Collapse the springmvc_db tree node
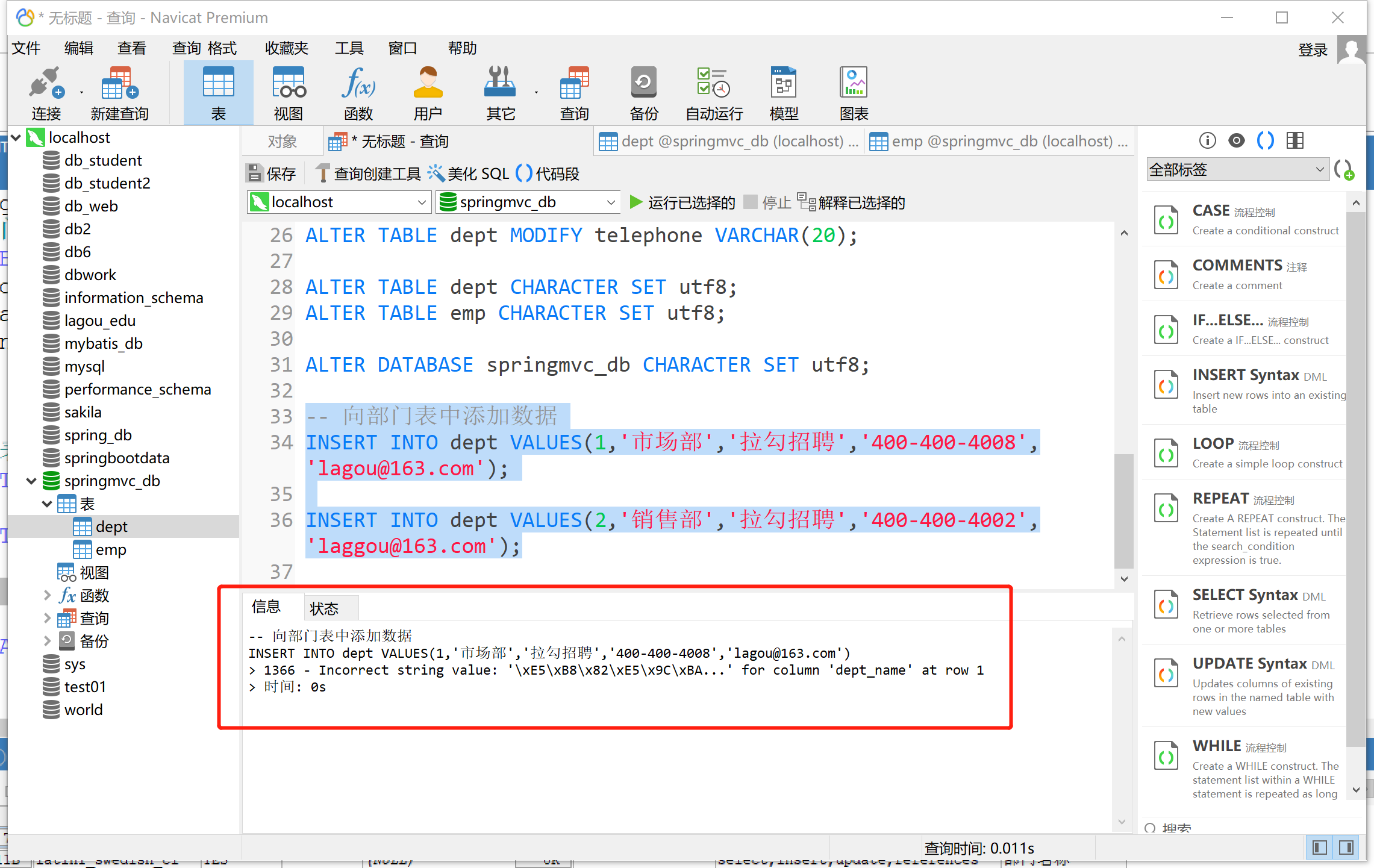Viewport: 1374px width, 868px height. click(x=31, y=481)
